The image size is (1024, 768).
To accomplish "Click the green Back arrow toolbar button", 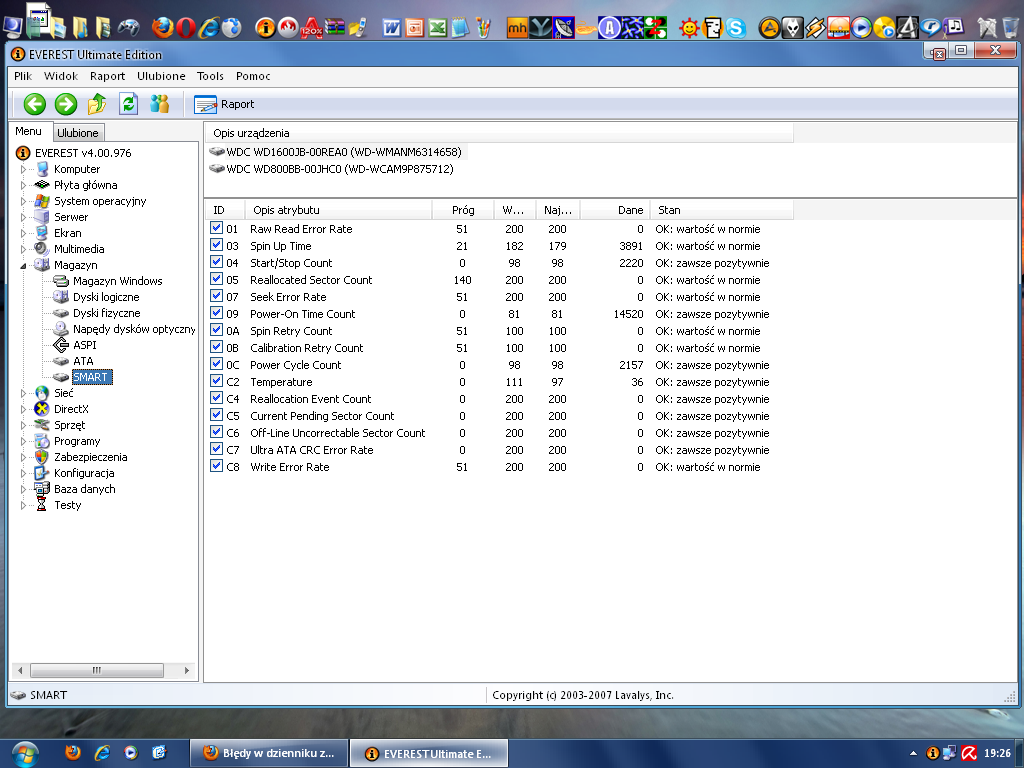I will (35, 104).
